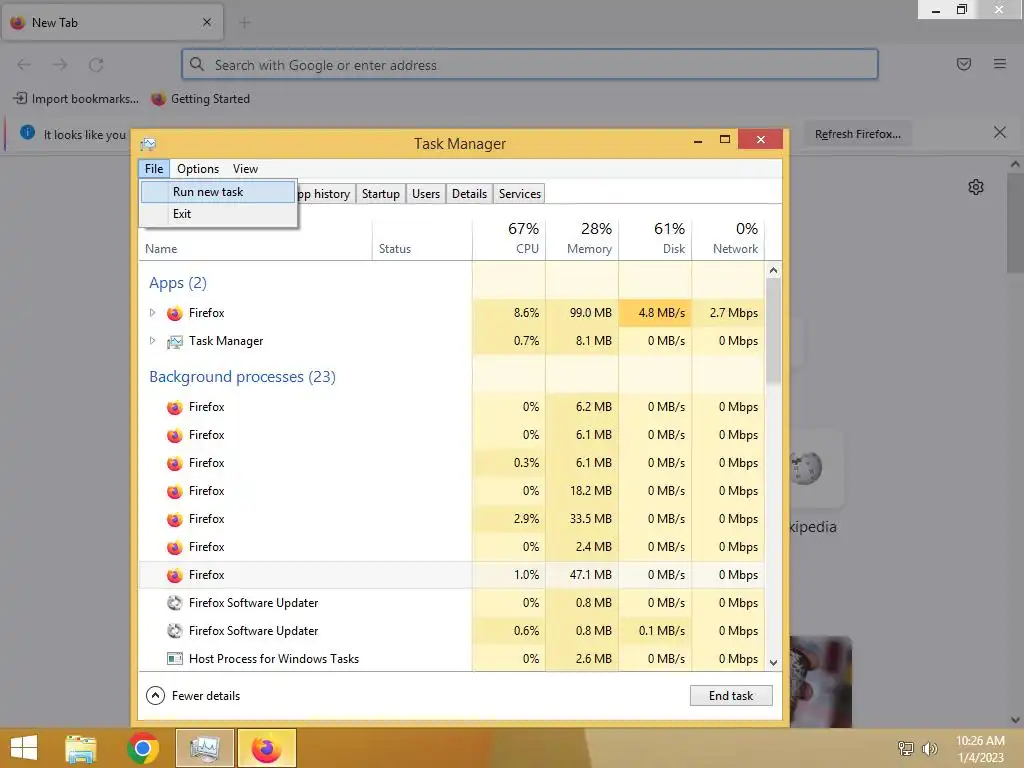Click the Save to Pocket icon in Firefox
The height and width of the screenshot is (768, 1024).
(x=964, y=64)
